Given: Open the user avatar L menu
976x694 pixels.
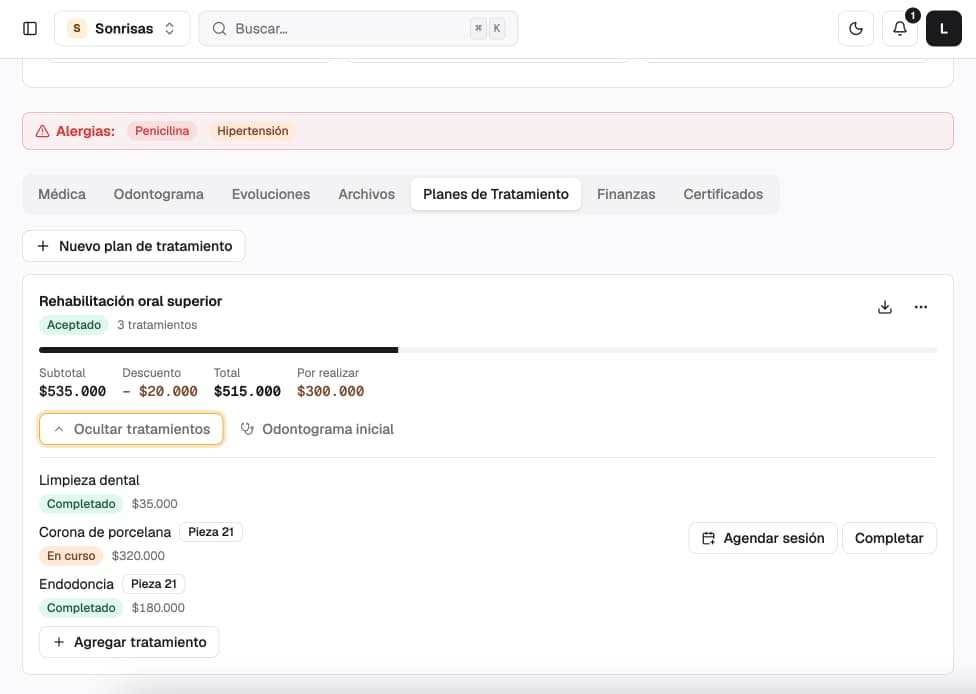Looking at the screenshot, I should pyautogui.click(x=944, y=29).
